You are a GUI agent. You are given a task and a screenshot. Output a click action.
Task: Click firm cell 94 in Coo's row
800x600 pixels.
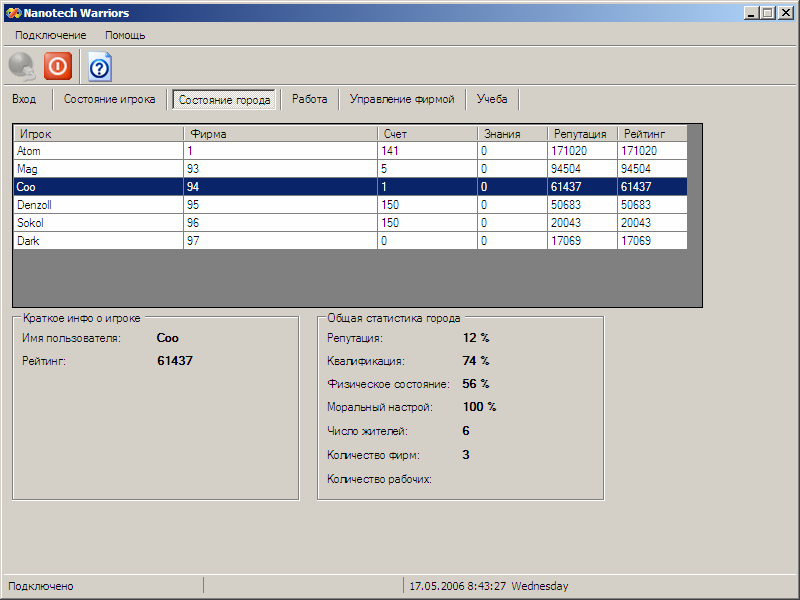[x=280, y=187]
